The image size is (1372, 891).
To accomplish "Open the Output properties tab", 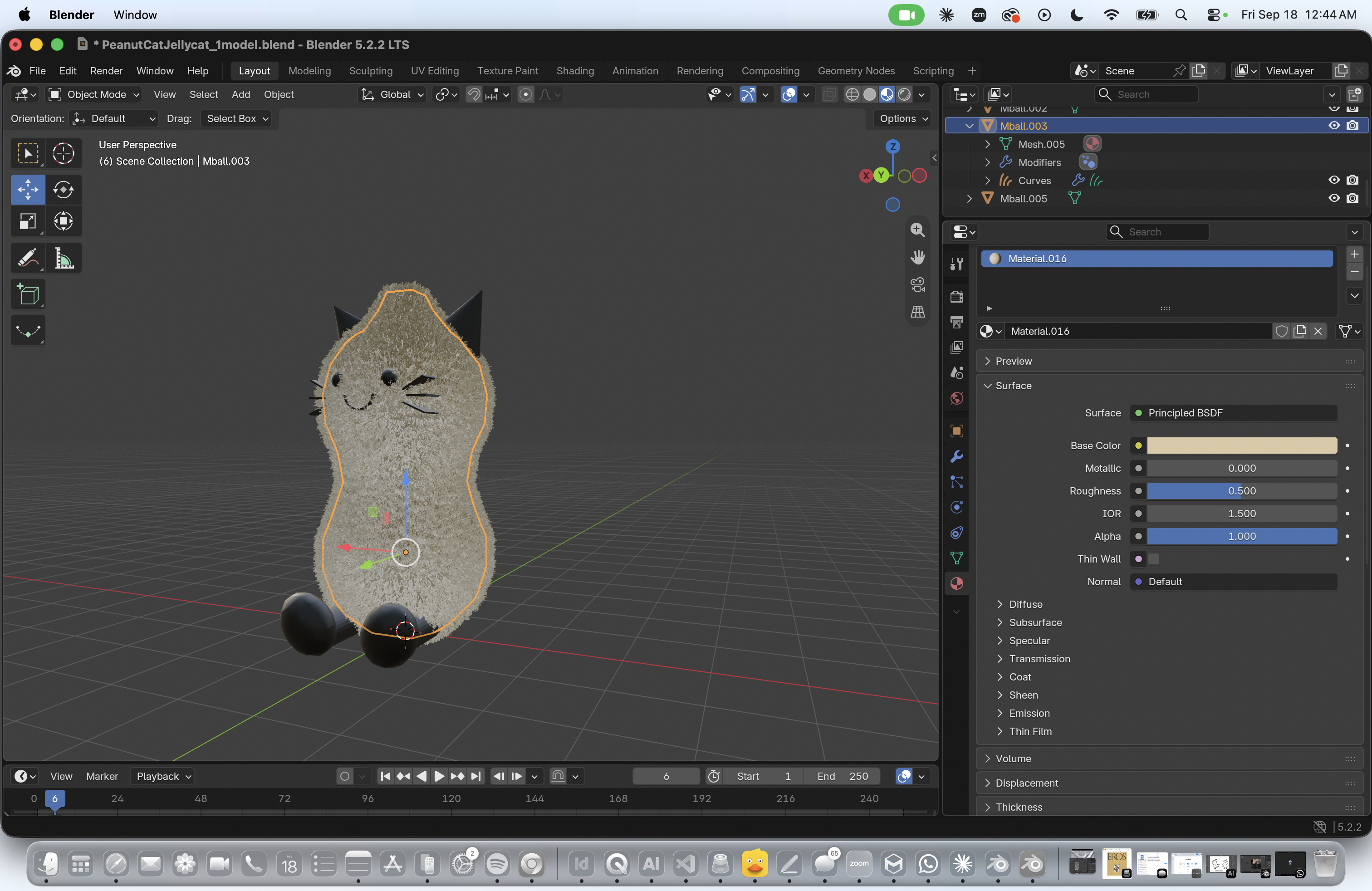I will click(x=957, y=322).
